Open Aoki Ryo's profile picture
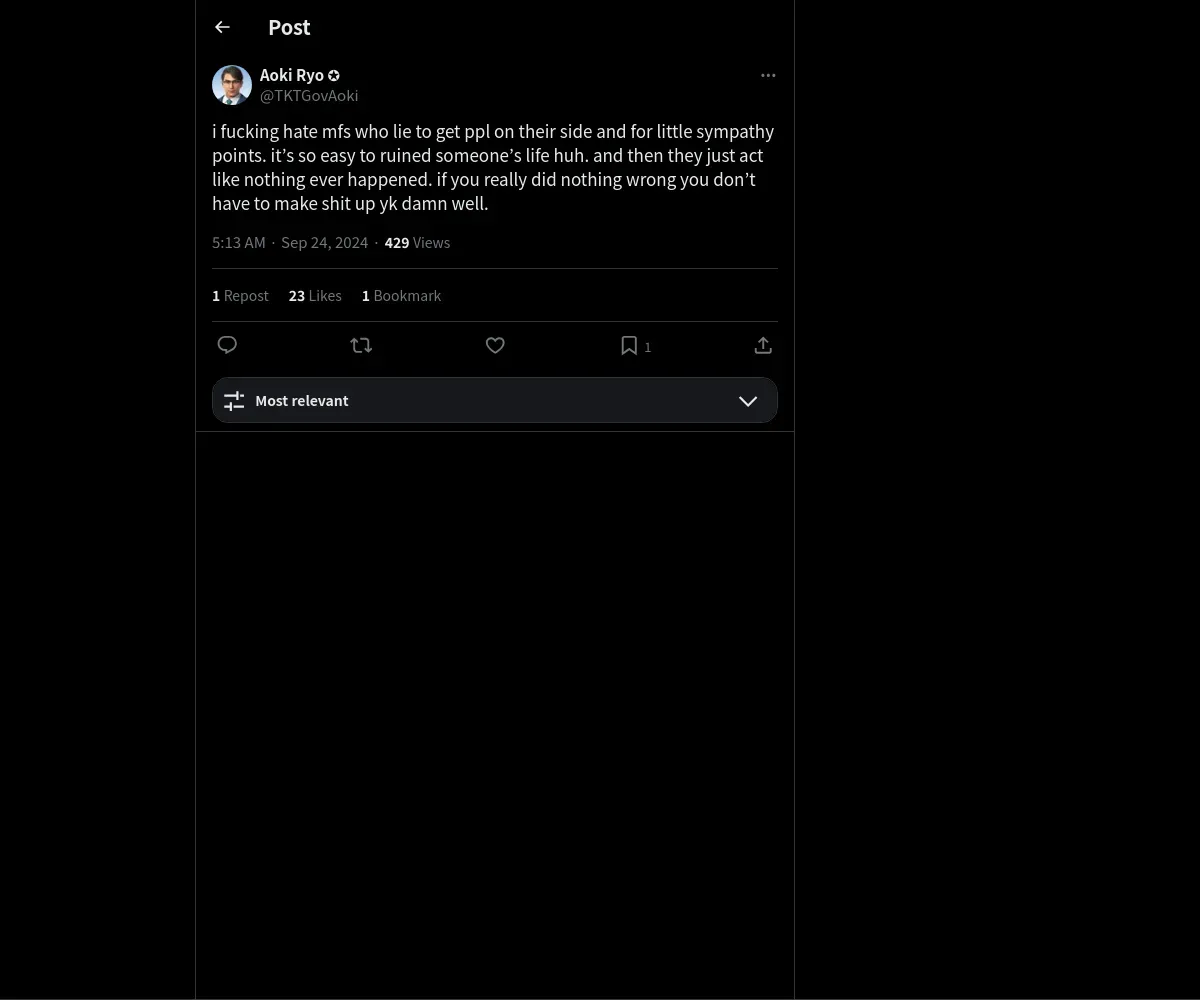The height and width of the screenshot is (1000, 1200). [232, 85]
